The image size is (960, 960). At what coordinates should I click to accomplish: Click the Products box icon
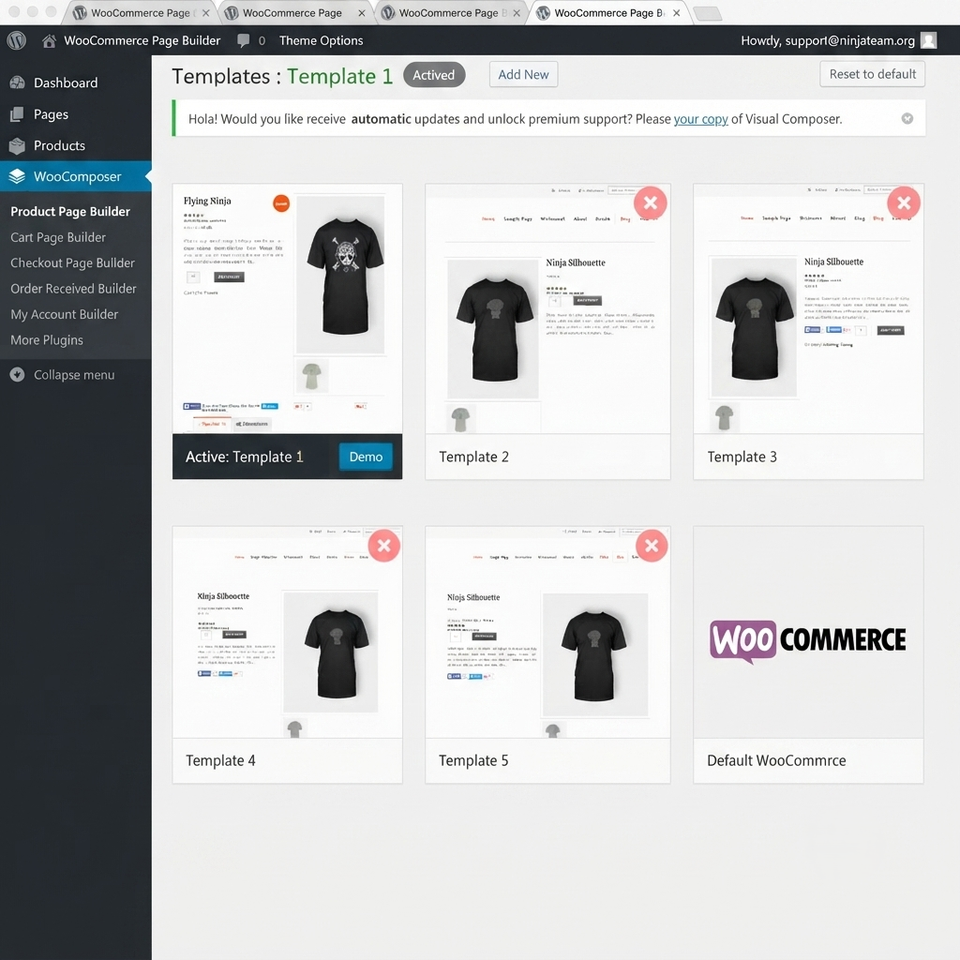tap(17, 145)
